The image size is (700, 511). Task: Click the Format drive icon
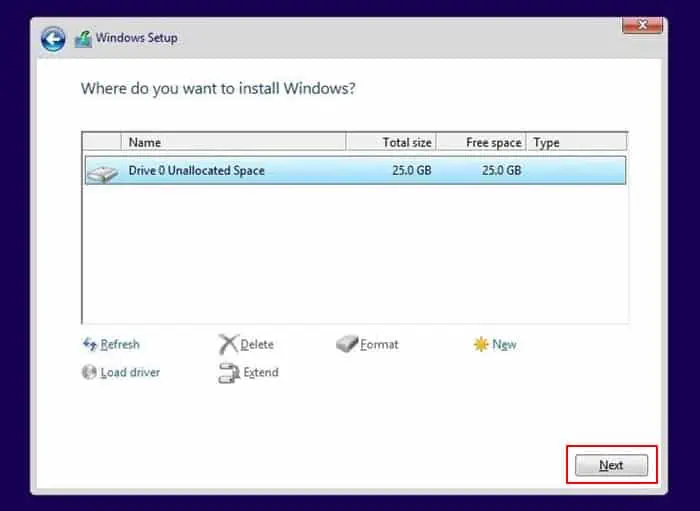(x=347, y=344)
